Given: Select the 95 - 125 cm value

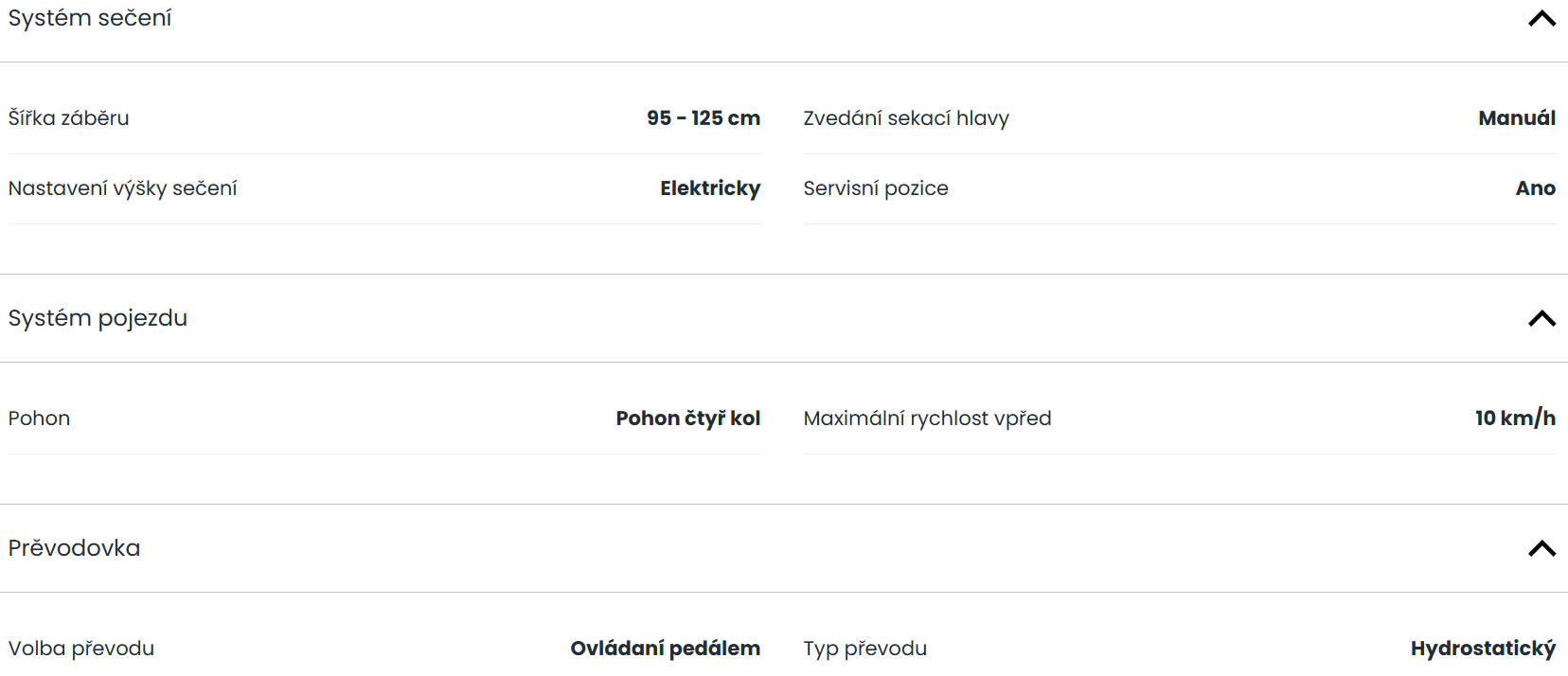Looking at the screenshot, I should 704,118.
